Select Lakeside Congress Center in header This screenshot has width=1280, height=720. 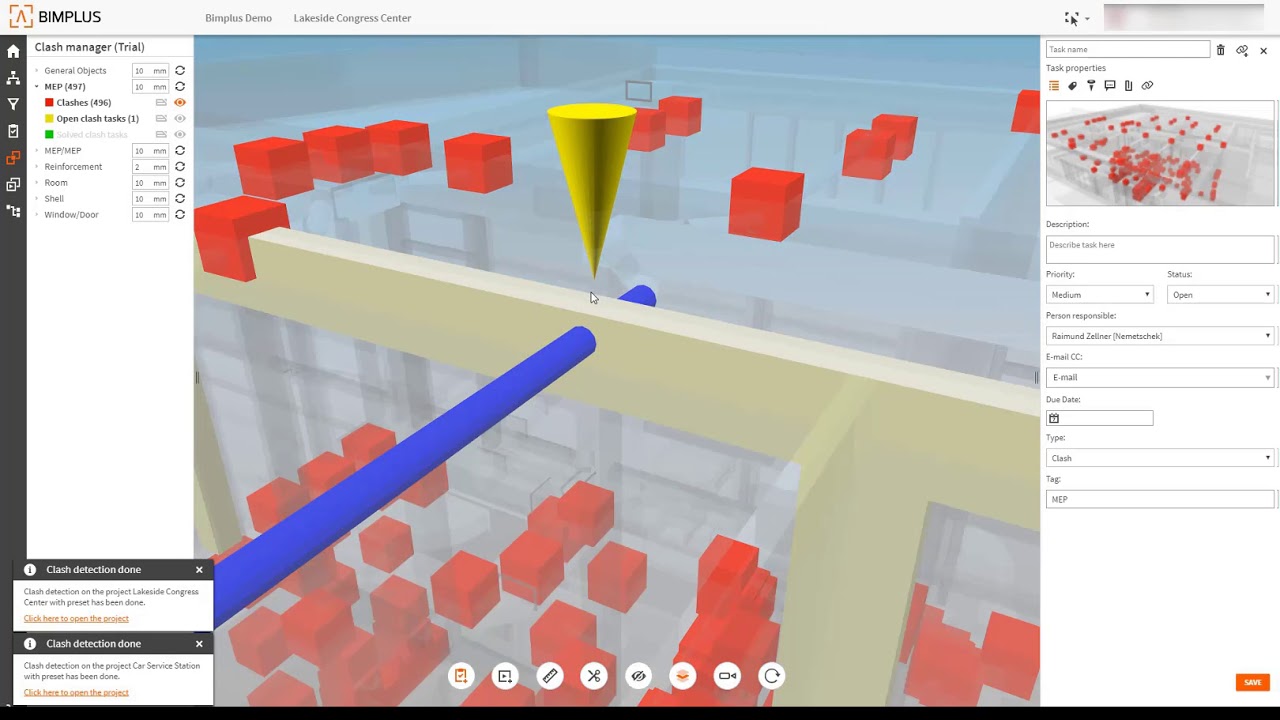pos(352,18)
